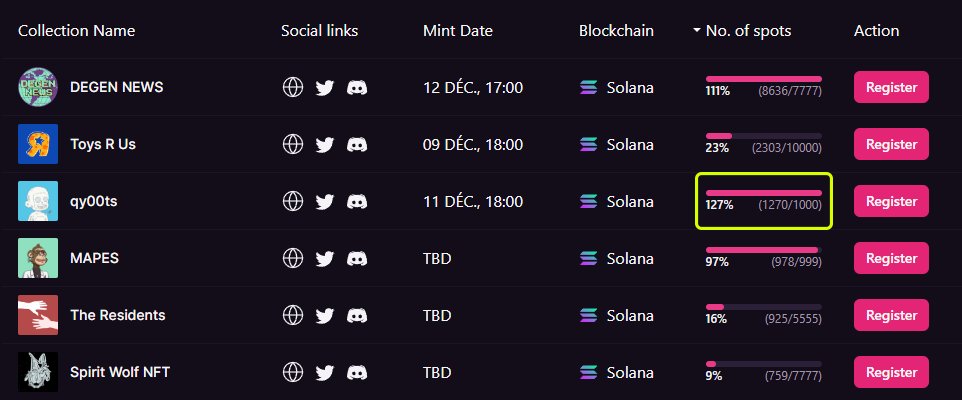Open Spirit Wolf NFT Discord icon

point(357,372)
